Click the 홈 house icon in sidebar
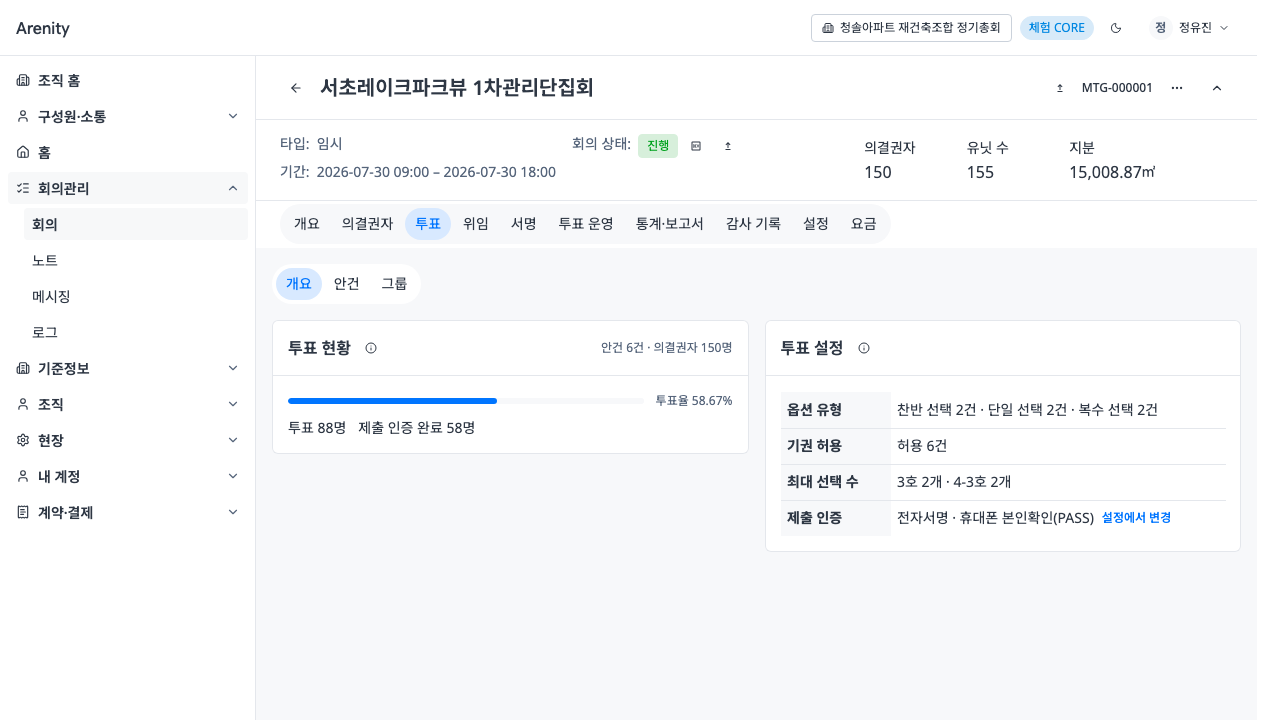This screenshot has width=1268, height=720. (x=23, y=152)
